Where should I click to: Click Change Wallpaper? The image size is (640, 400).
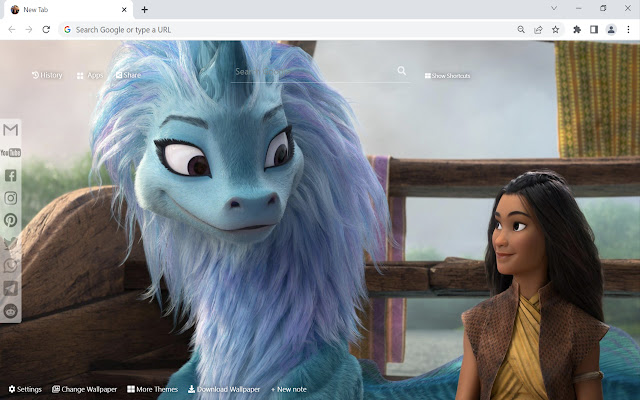coord(84,389)
